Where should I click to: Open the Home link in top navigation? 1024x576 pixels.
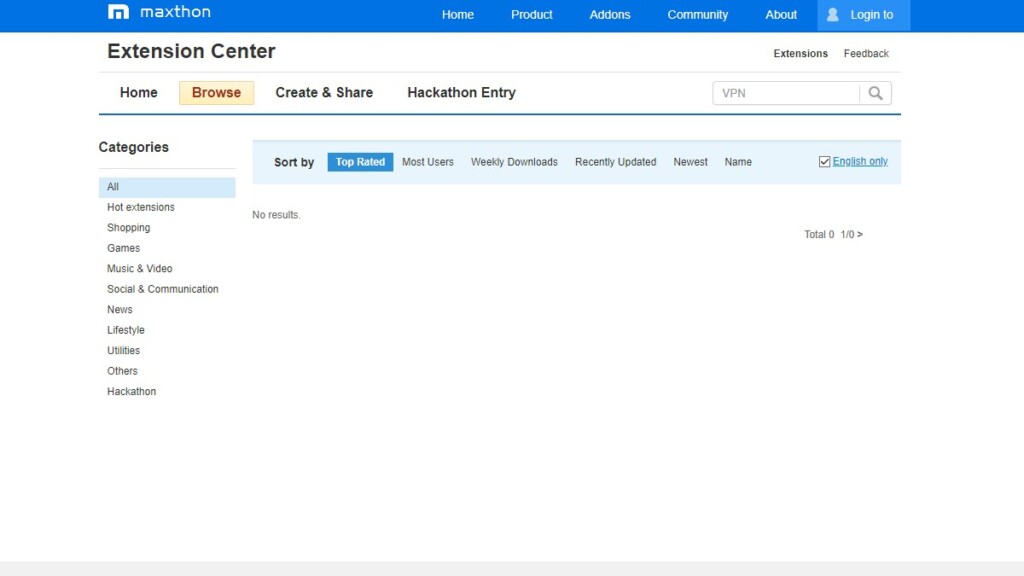tap(457, 14)
